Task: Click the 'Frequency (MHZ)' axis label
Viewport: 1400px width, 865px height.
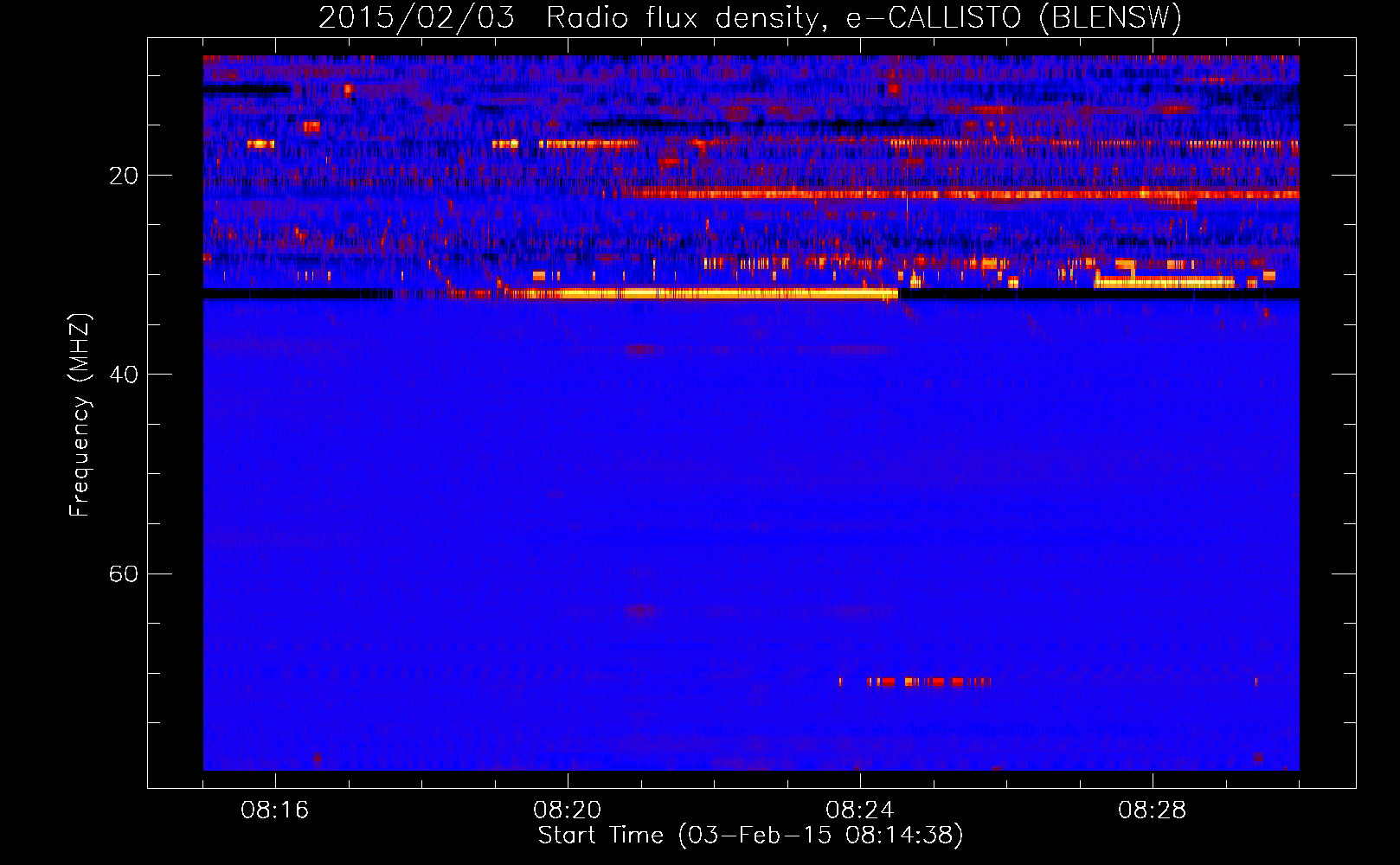Action: click(80, 415)
